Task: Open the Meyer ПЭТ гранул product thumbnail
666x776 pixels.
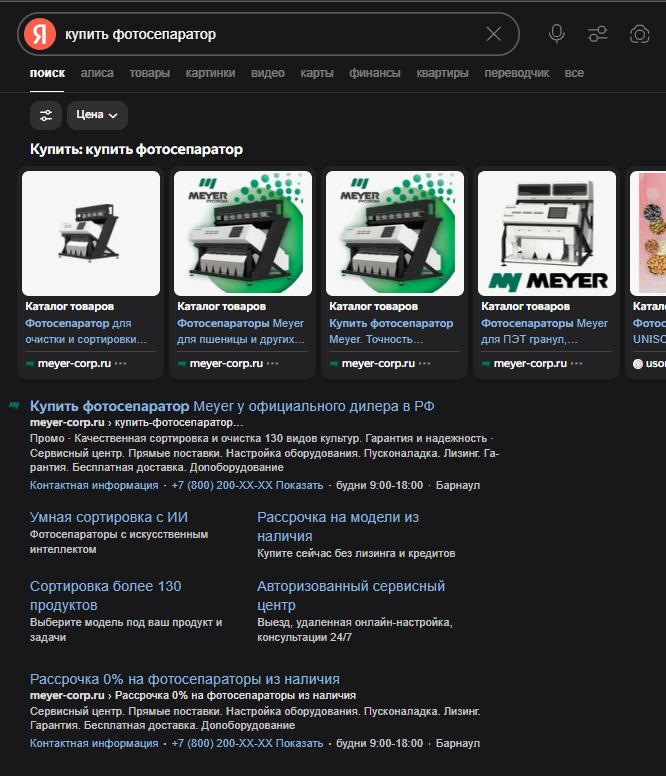Action: 546,233
